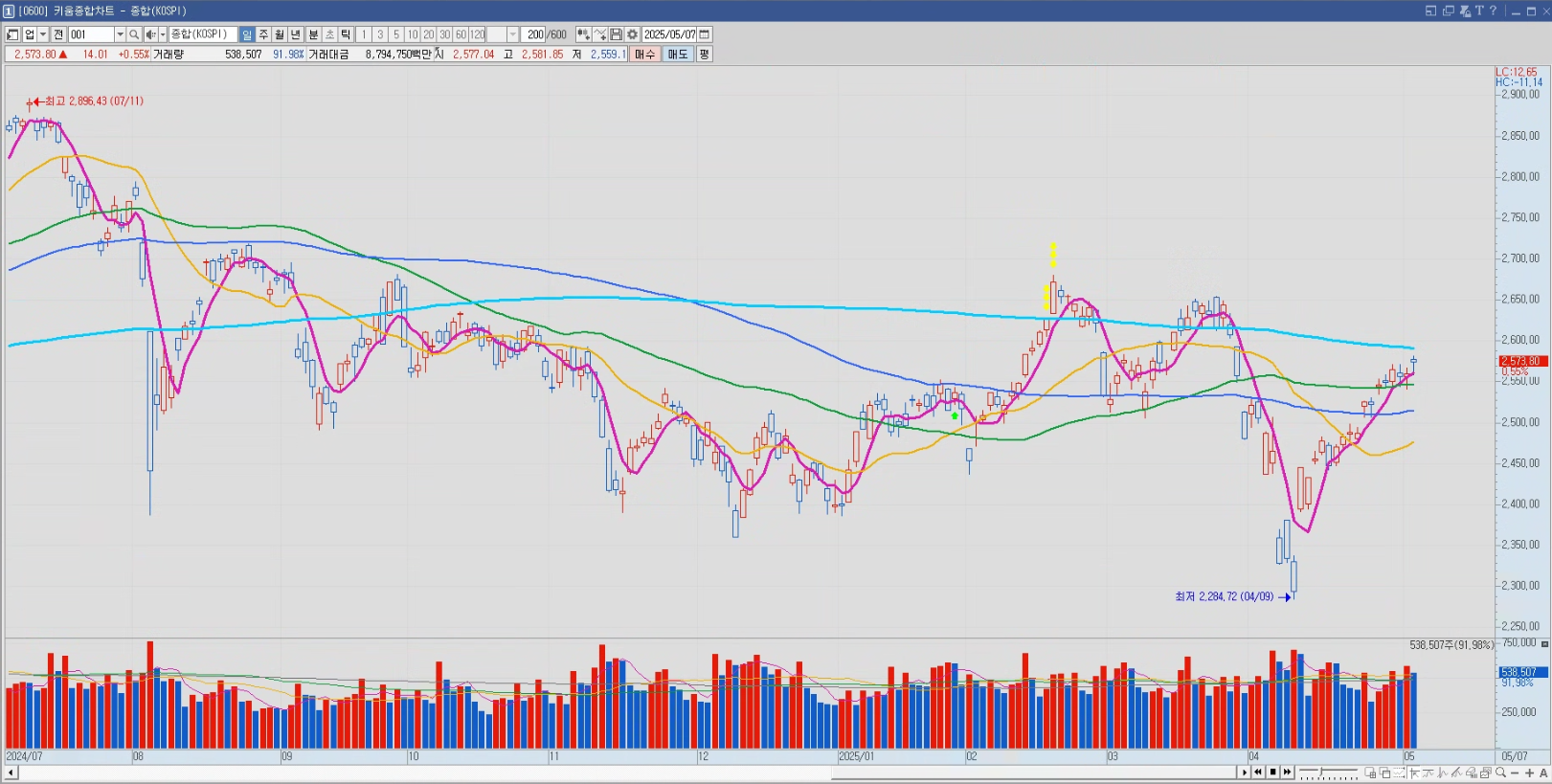The image size is (1552, 784).
Task: Click the plus zoom in icon at bottom
Action: pyautogui.click(x=1529, y=773)
